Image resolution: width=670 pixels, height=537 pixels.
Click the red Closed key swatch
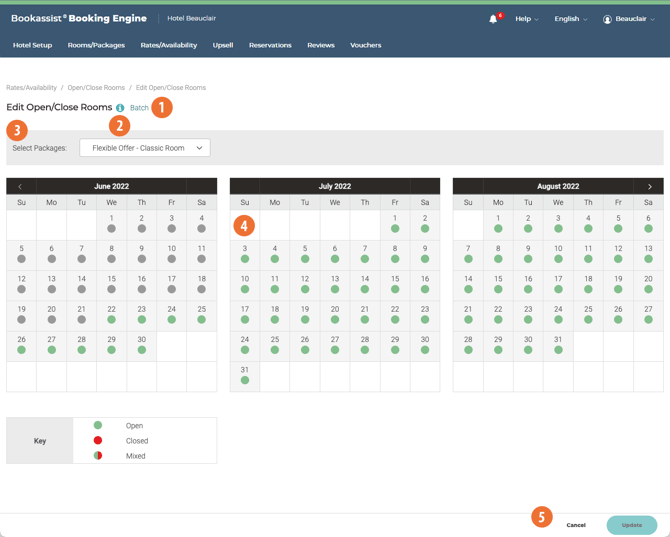click(x=98, y=440)
